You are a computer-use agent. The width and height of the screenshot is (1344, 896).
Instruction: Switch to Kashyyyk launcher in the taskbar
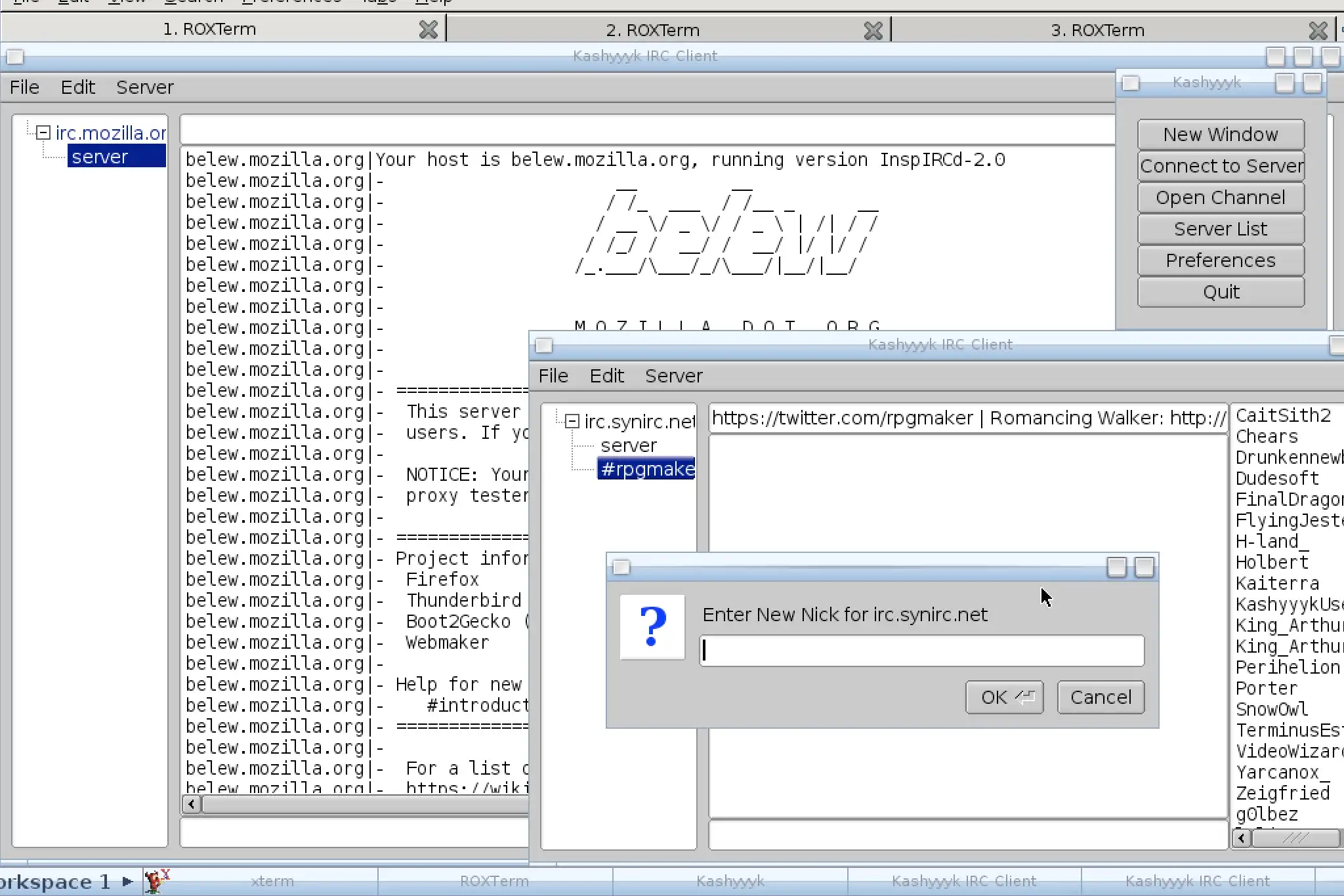[730, 881]
